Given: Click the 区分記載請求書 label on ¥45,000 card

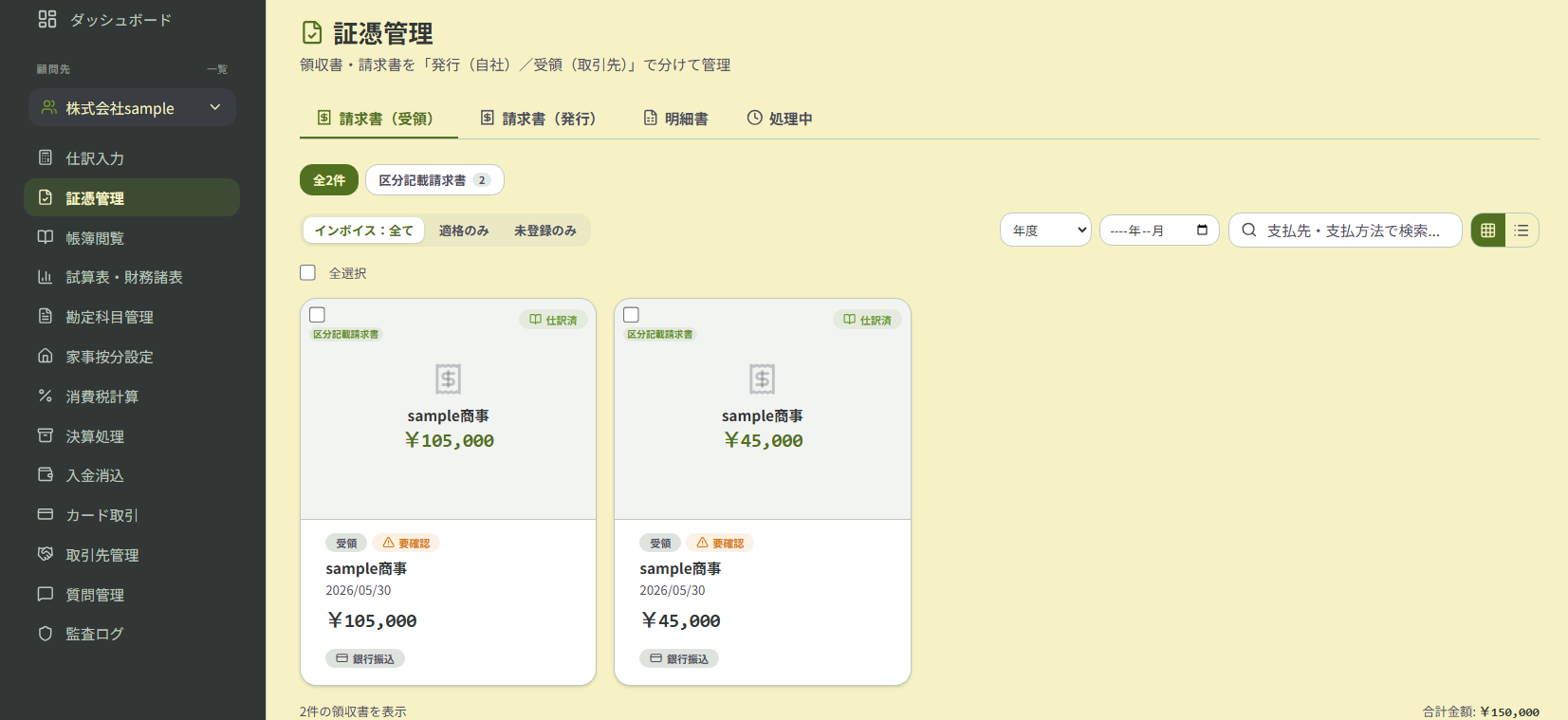Looking at the screenshot, I should tap(660, 334).
